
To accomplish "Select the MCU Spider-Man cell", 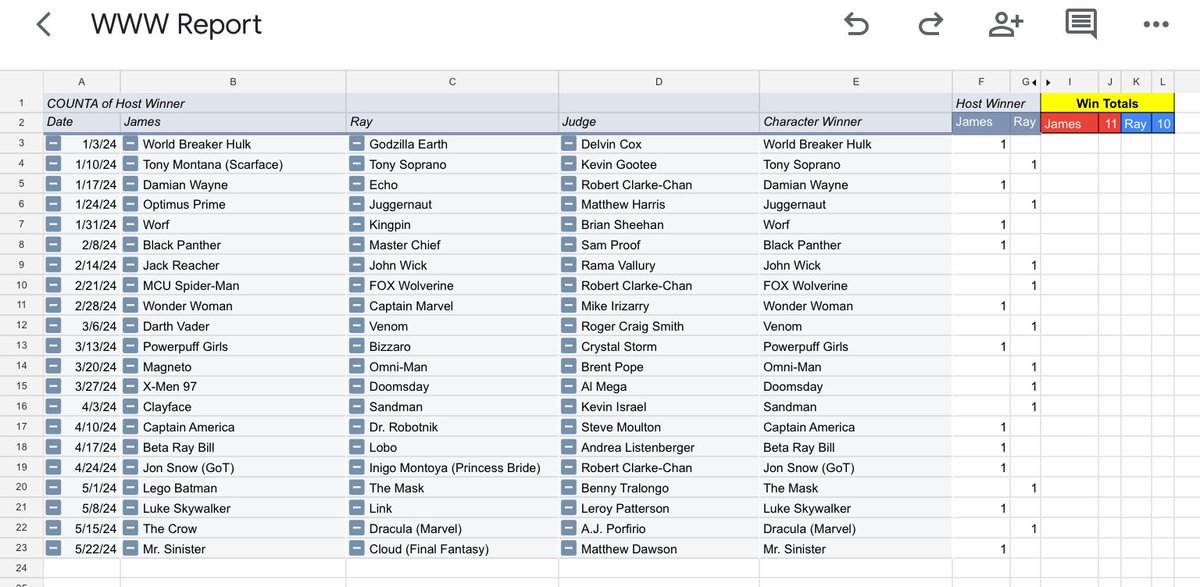I will coord(233,285).
